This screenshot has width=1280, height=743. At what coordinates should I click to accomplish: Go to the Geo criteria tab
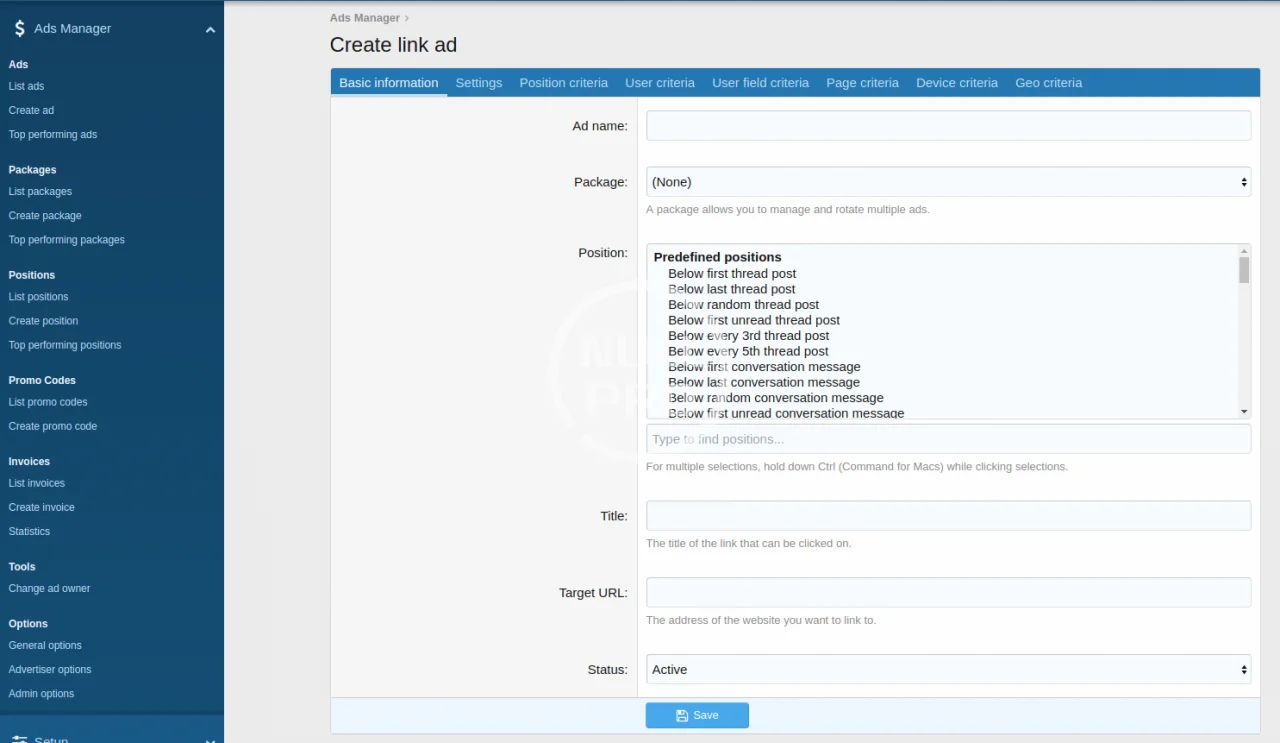(x=1048, y=83)
